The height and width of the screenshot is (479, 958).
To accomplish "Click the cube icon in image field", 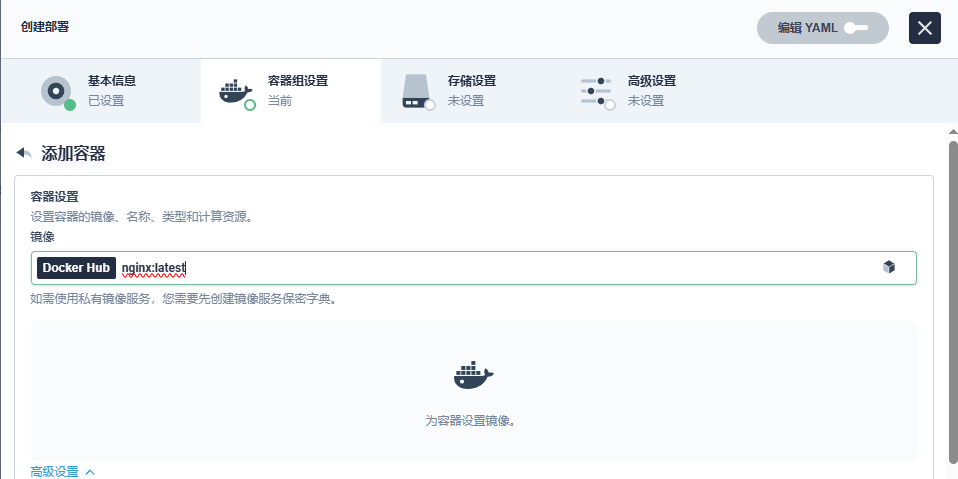I will click(x=889, y=267).
